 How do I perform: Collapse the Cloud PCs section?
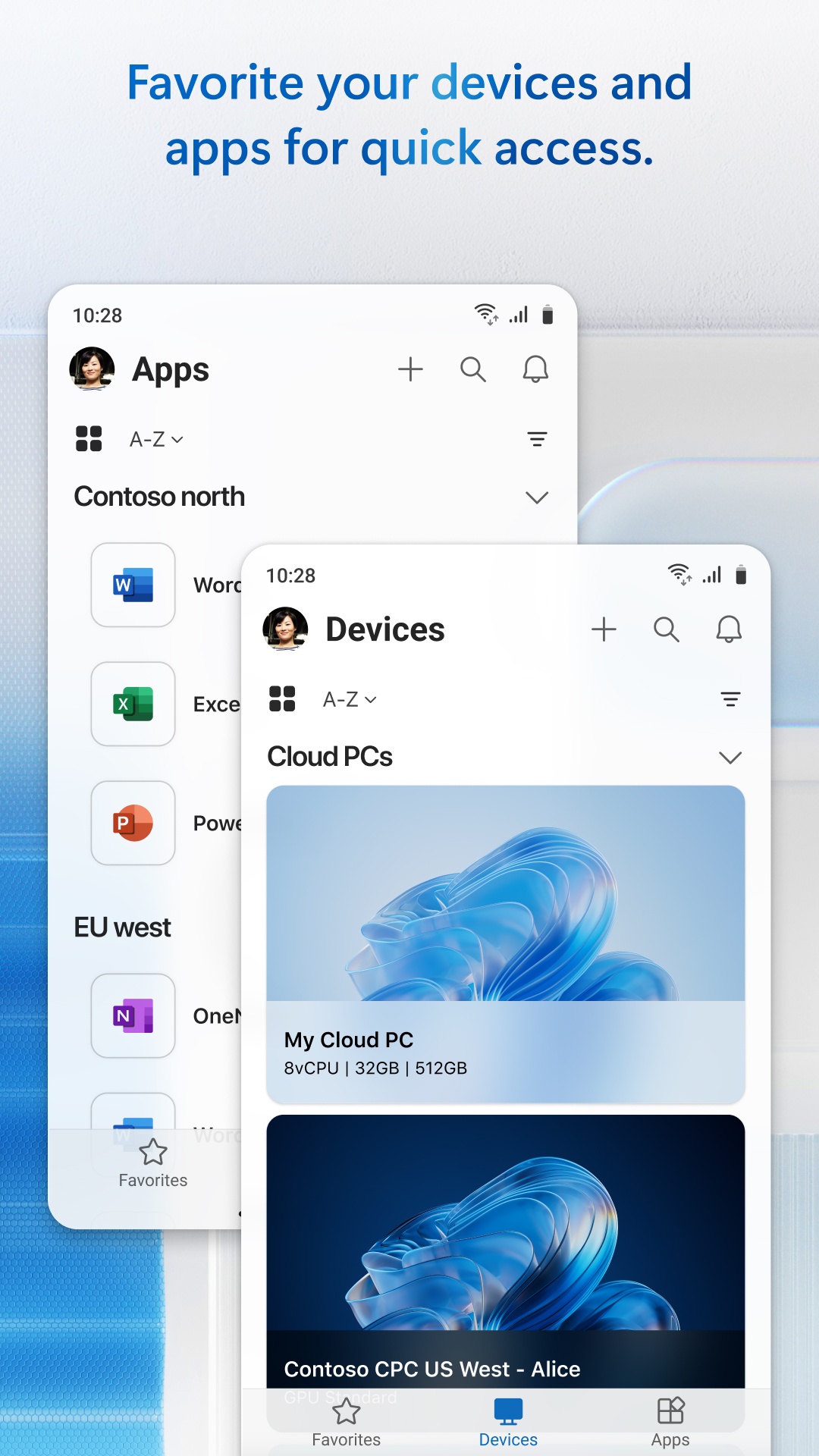click(730, 758)
